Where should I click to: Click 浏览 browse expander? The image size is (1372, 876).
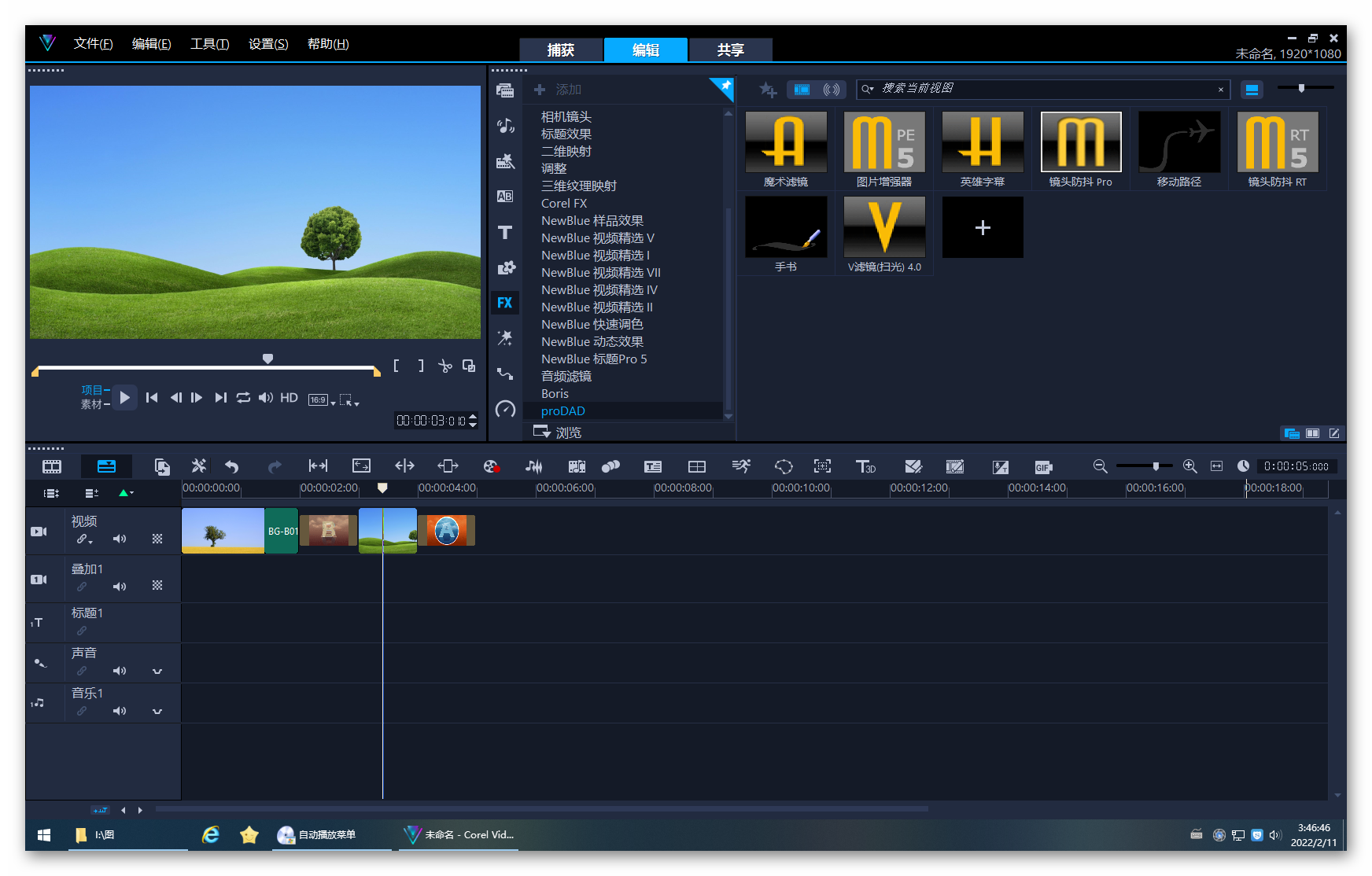click(558, 432)
